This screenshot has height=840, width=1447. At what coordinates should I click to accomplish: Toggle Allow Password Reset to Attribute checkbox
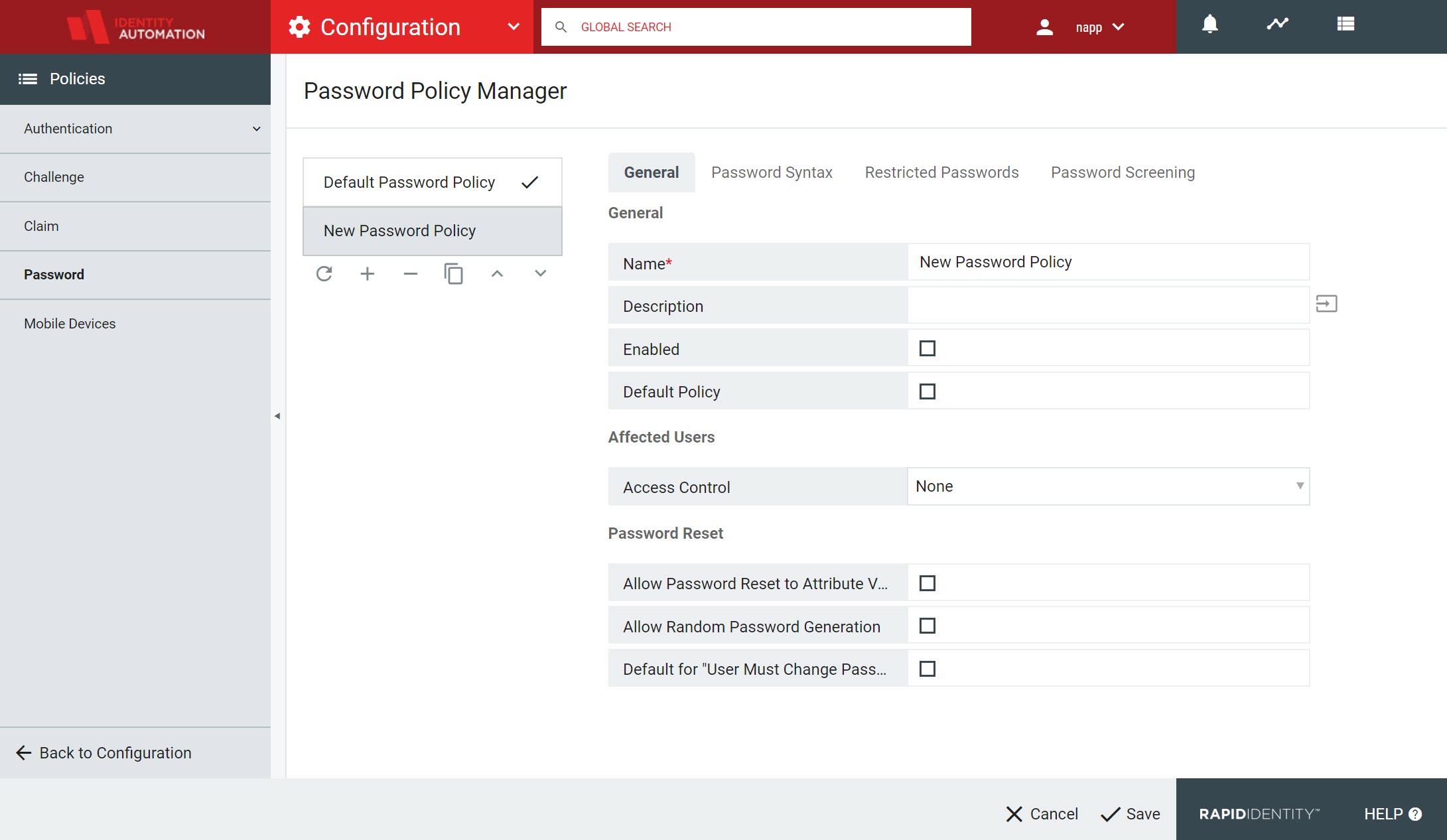(928, 583)
